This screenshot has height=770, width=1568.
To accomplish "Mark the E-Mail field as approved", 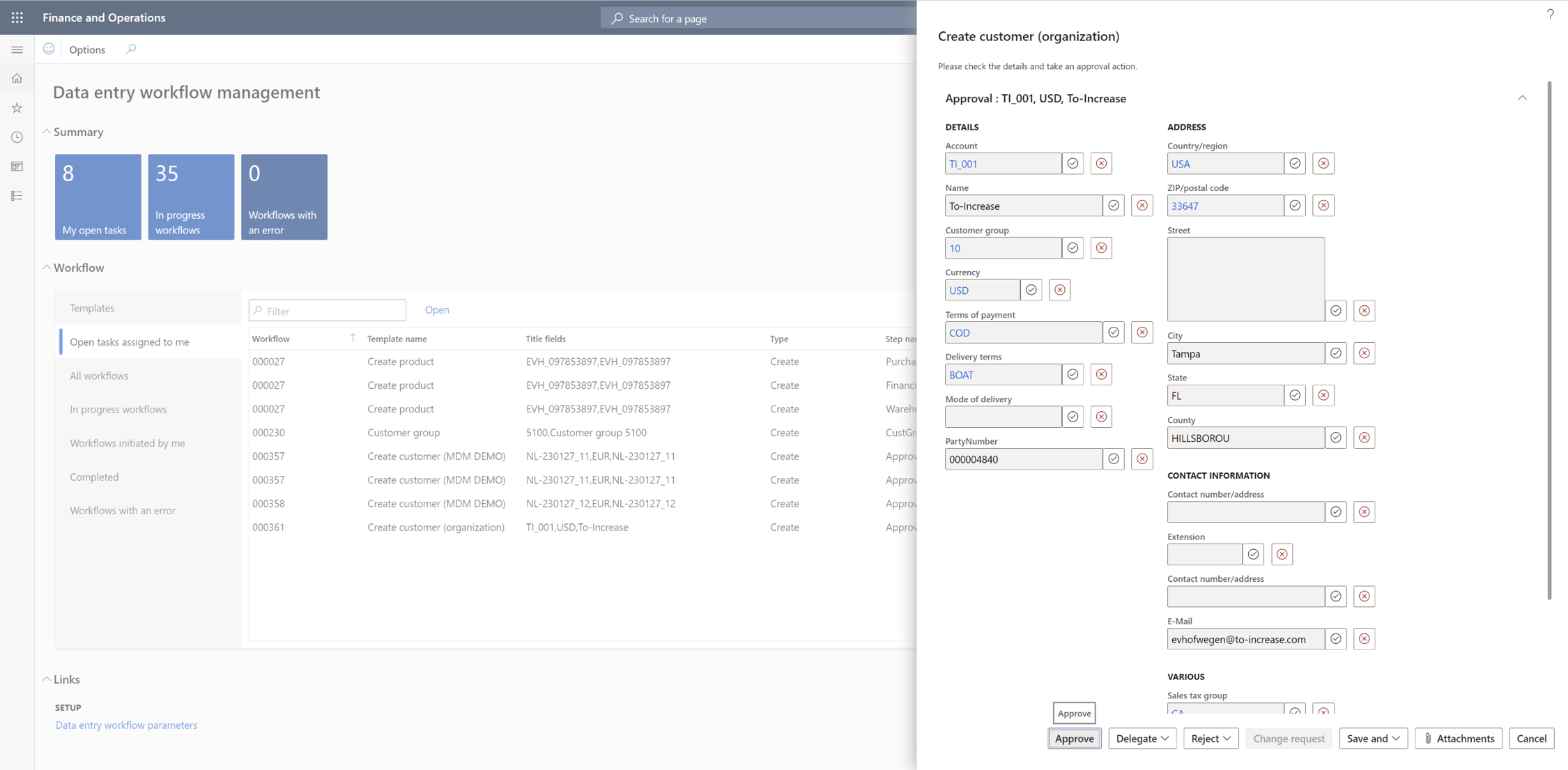I will tap(1335, 638).
